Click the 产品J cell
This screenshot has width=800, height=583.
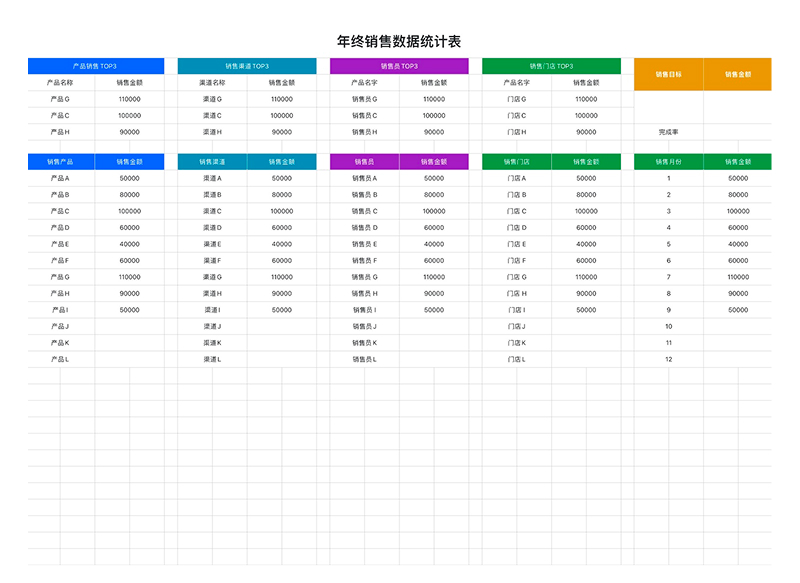click(60, 326)
